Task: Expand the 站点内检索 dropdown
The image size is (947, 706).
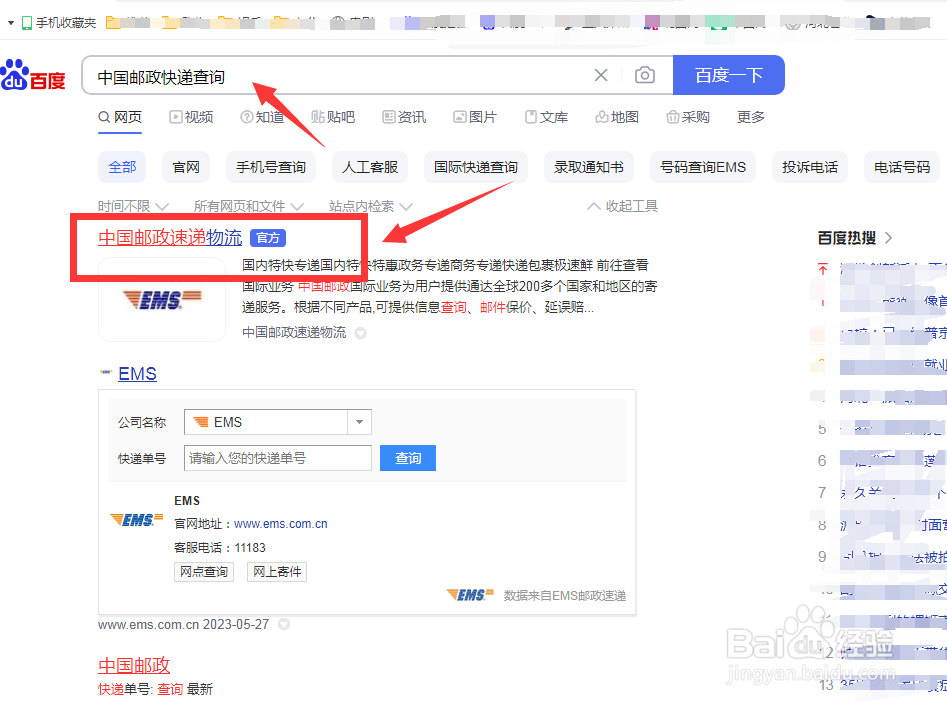Action: (370, 207)
